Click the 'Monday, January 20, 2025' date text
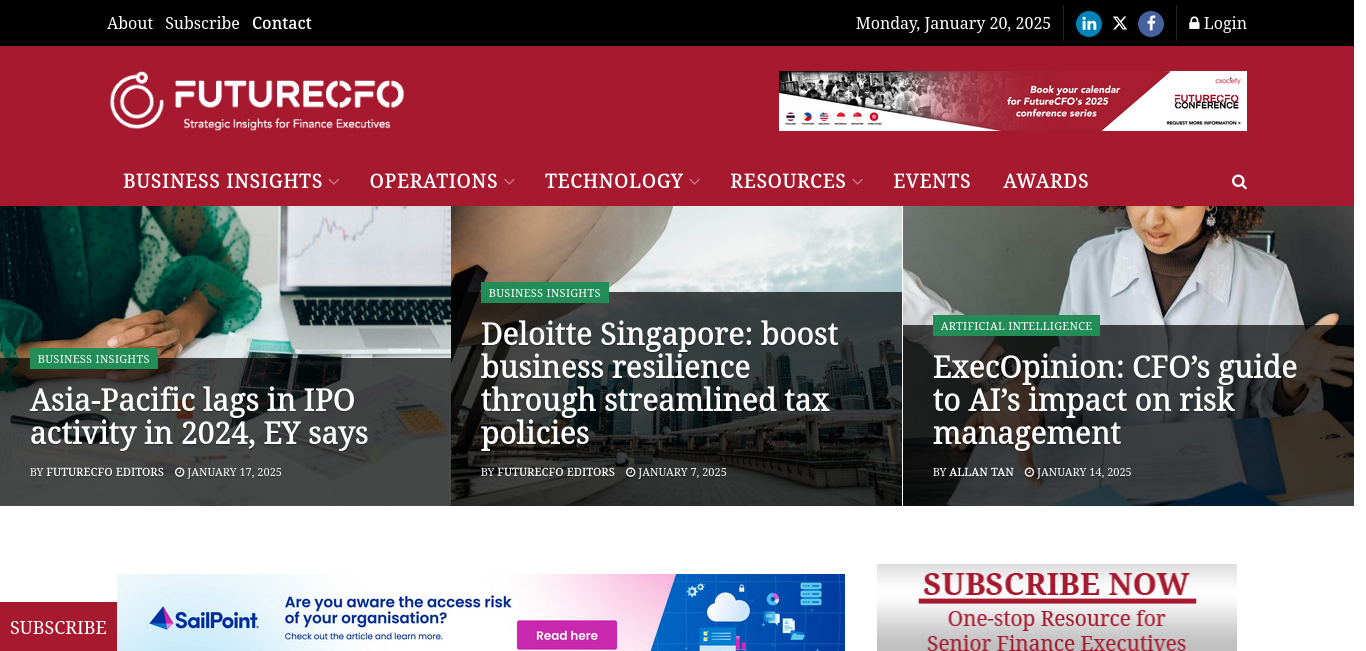This screenshot has height=651, width=1366. [953, 23]
